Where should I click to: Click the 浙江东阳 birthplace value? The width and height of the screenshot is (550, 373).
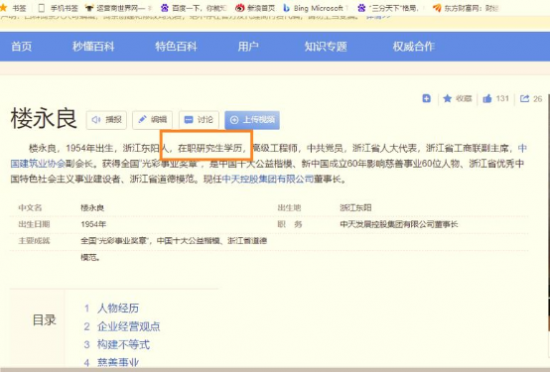(x=355, y=208)
